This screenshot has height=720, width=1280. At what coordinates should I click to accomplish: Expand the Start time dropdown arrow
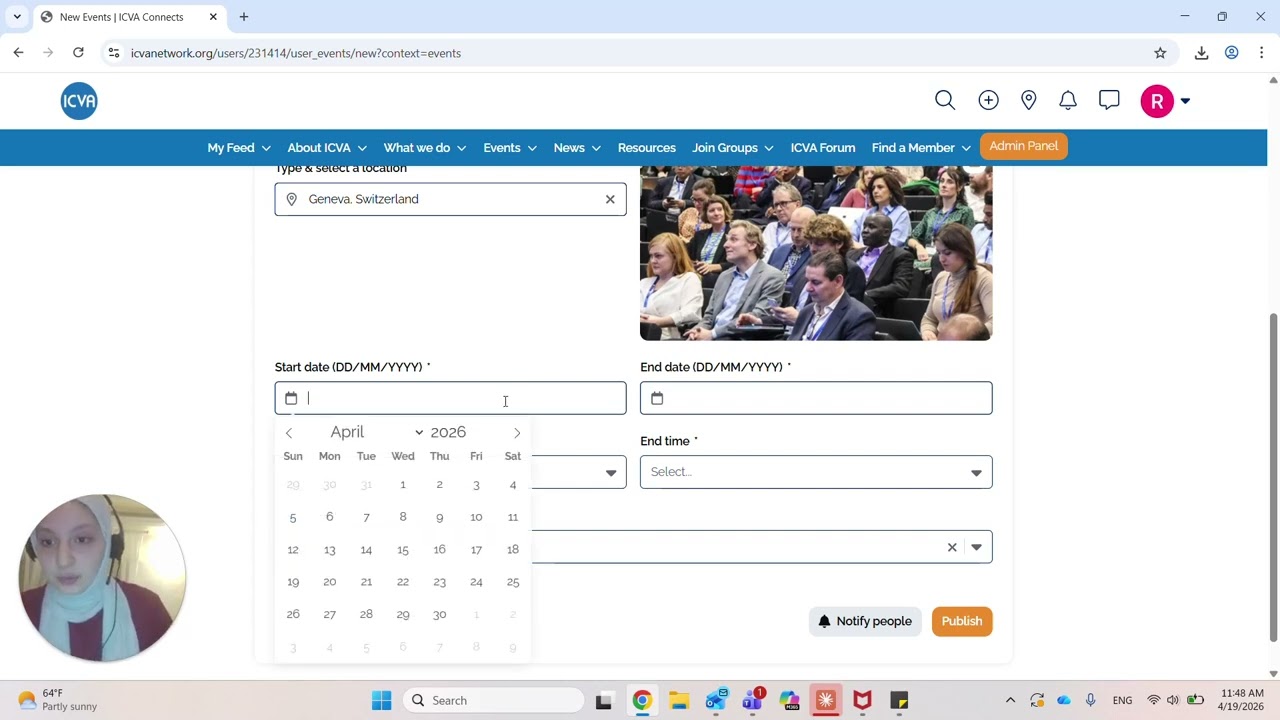click(611, 473)
